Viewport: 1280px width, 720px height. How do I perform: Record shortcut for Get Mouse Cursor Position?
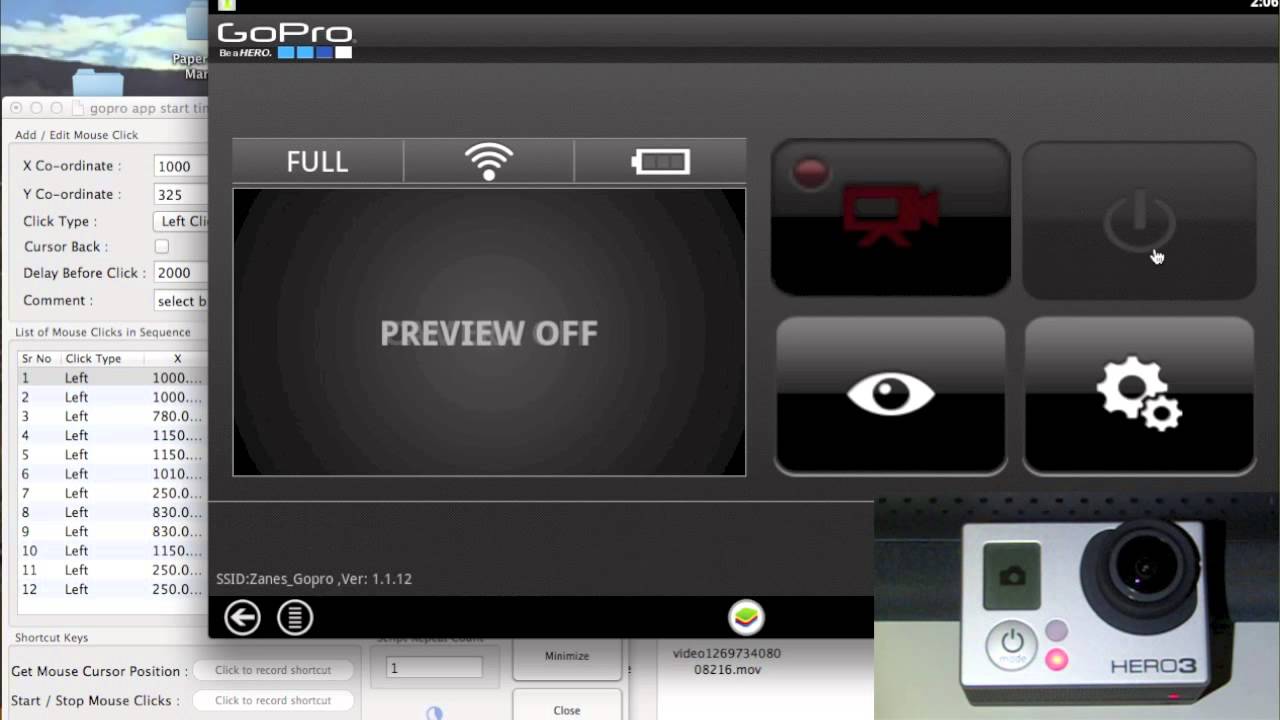(273, 670)
